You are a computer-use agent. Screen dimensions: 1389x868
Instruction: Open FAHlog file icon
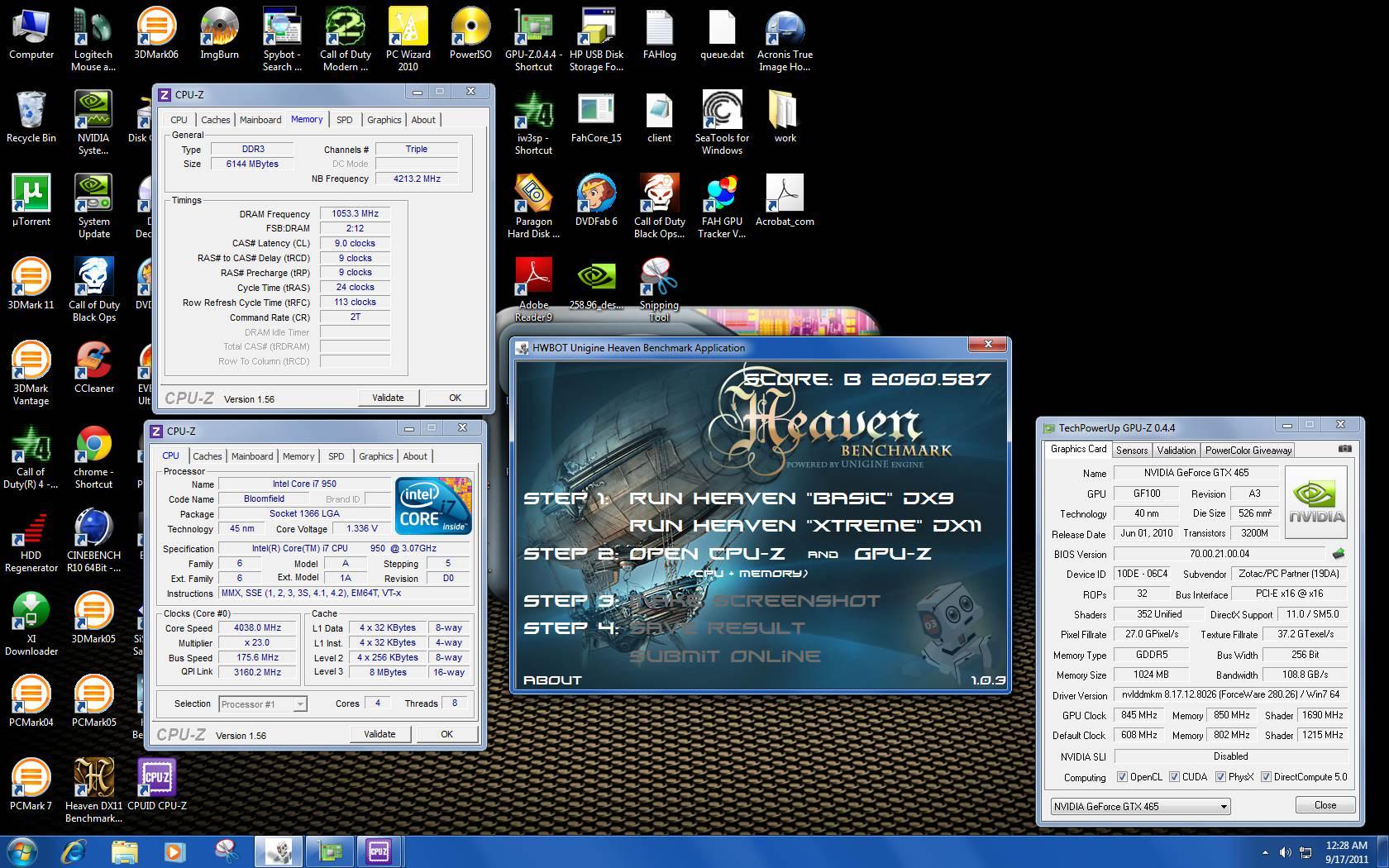point(659,33)
